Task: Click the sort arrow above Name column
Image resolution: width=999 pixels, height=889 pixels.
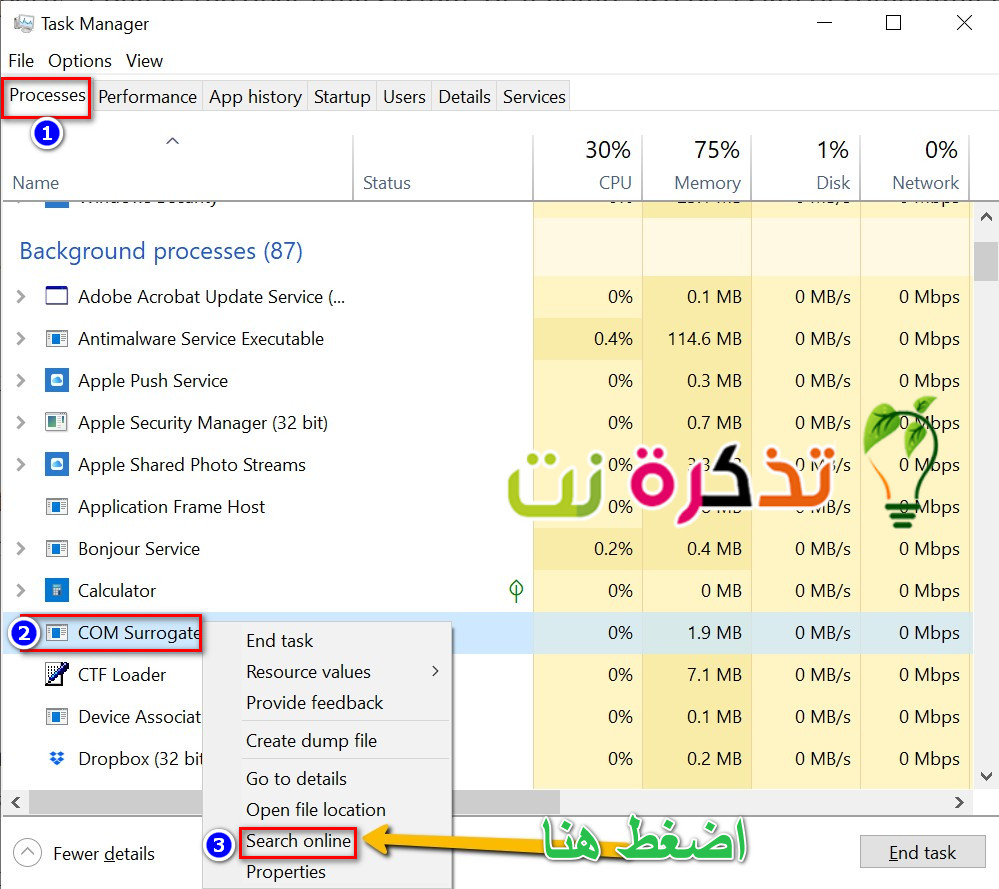Action: coord(173,141)
